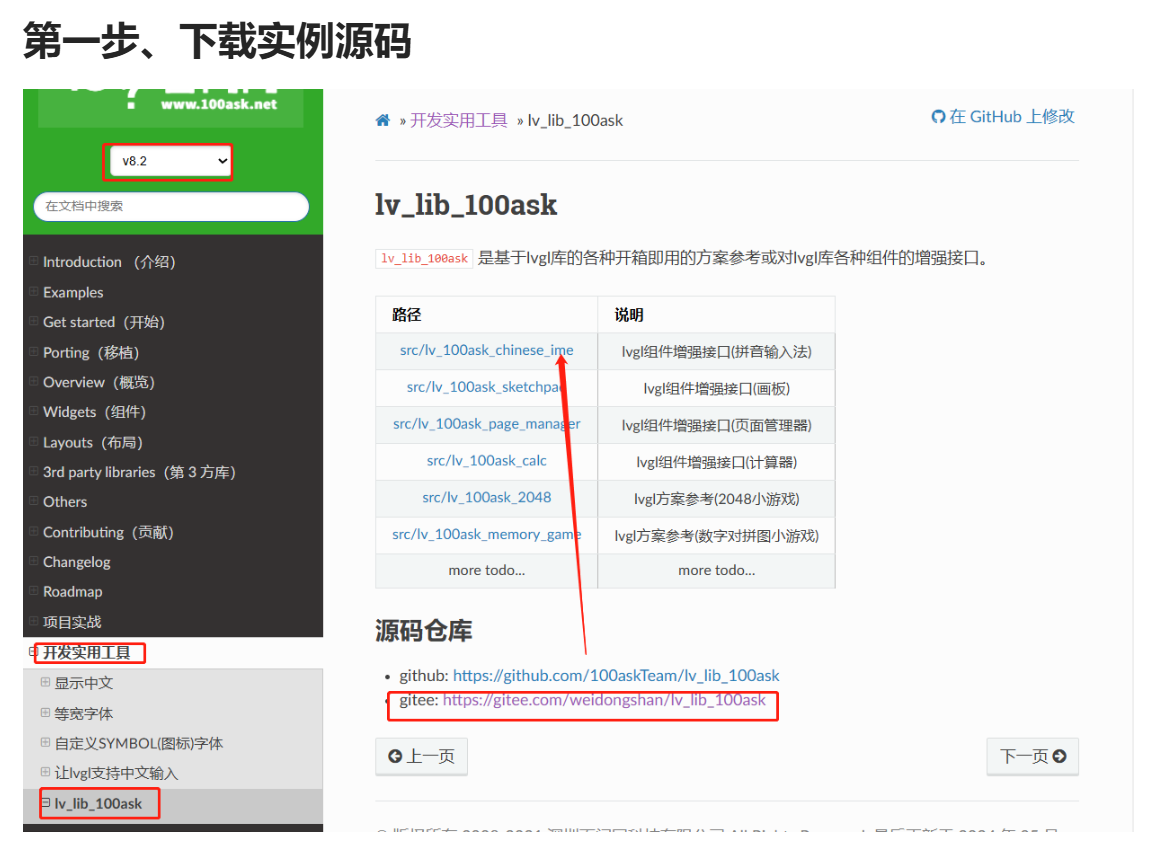Viewport: 1154px width, 861px height.
Task: Click the lvgl组件增强接口(拼音输入法) cell
Action: [716, 352]
